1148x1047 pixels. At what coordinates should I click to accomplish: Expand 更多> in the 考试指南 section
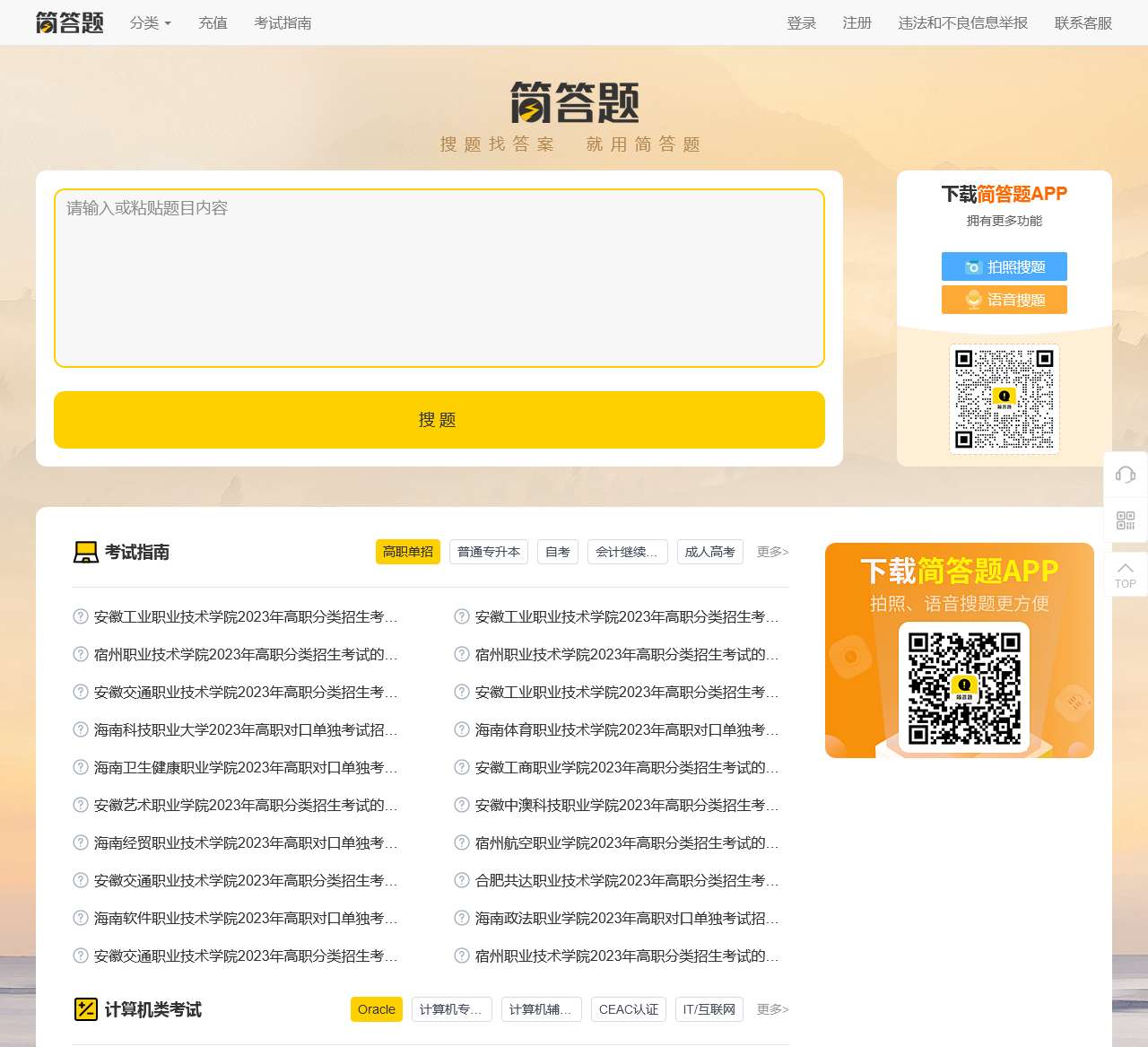click(x=772, y=552)
